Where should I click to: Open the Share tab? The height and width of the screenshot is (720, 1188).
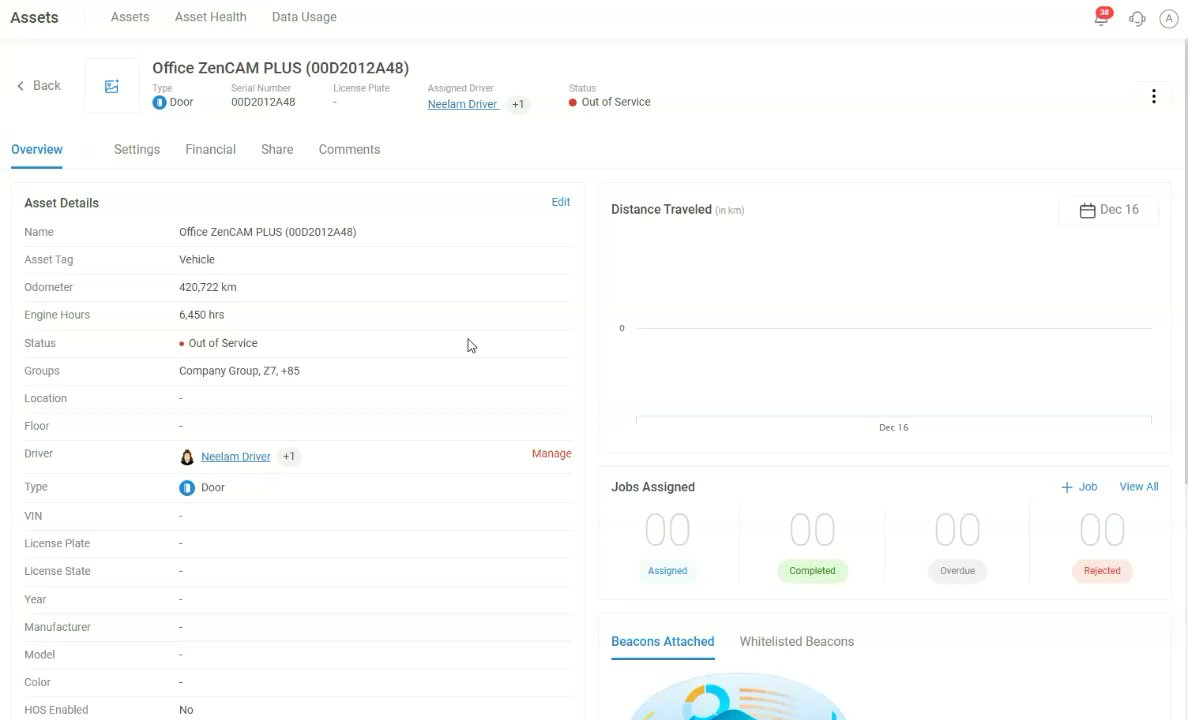click(277, 149)
